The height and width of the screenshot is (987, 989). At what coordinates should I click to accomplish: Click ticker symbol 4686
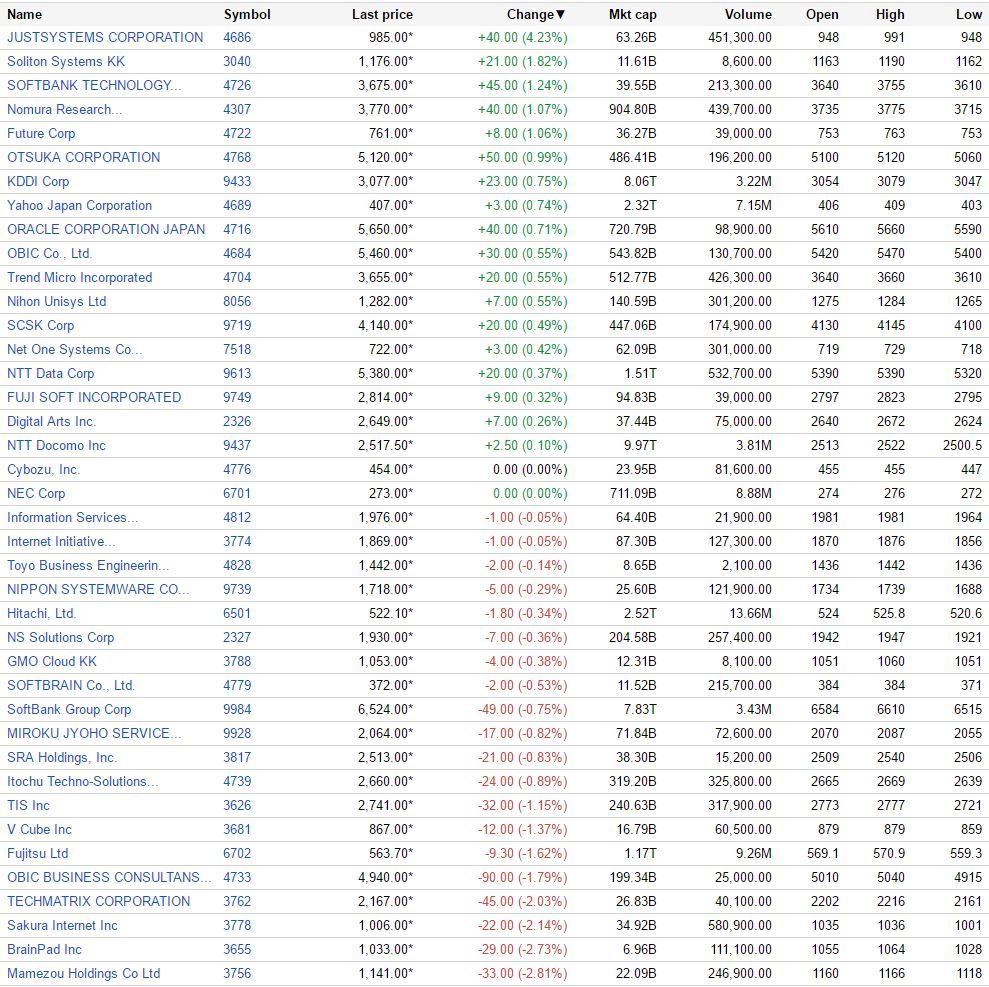[x=237, y=37]
